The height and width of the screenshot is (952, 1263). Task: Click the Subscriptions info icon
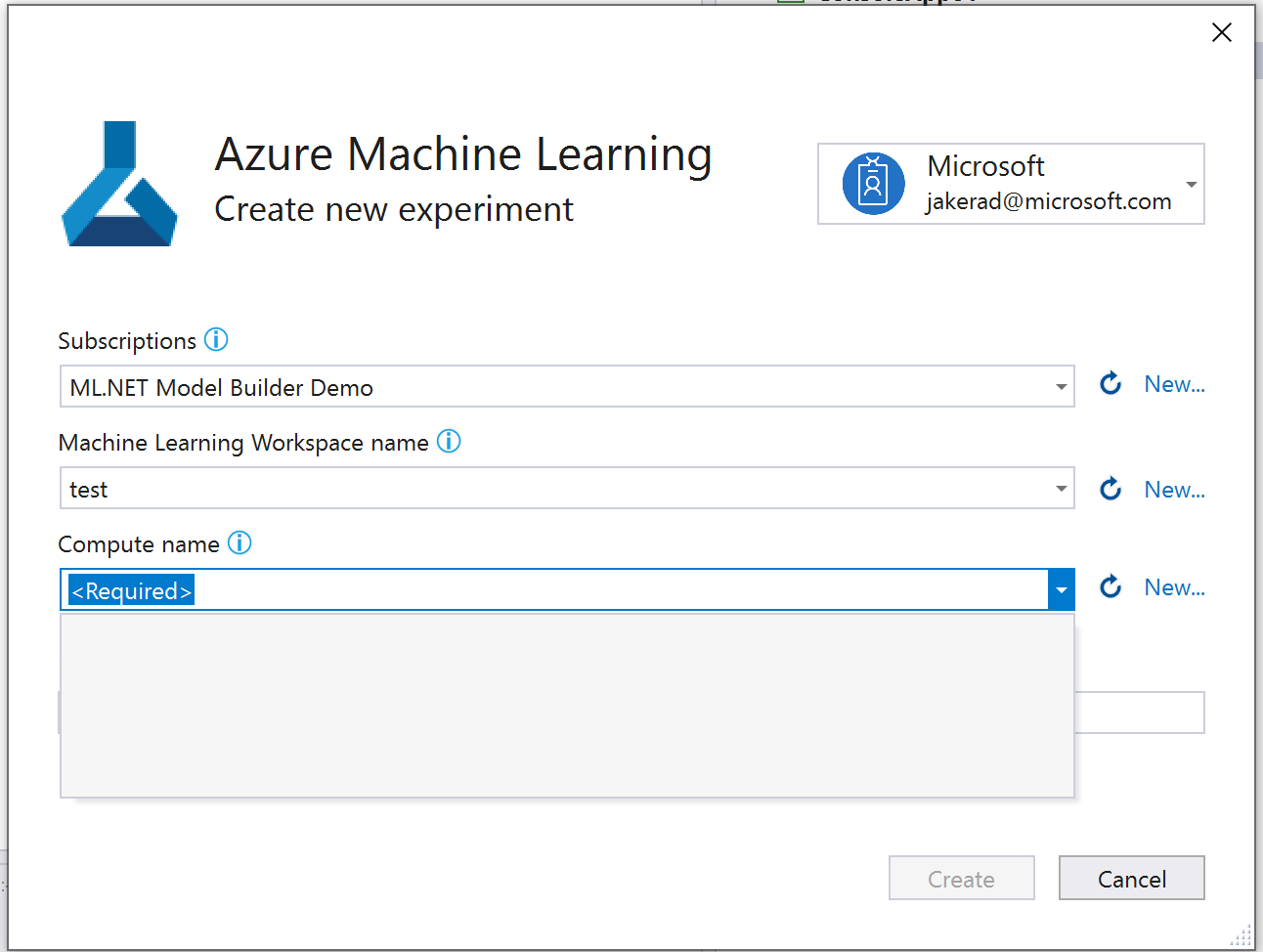(216, 339)
